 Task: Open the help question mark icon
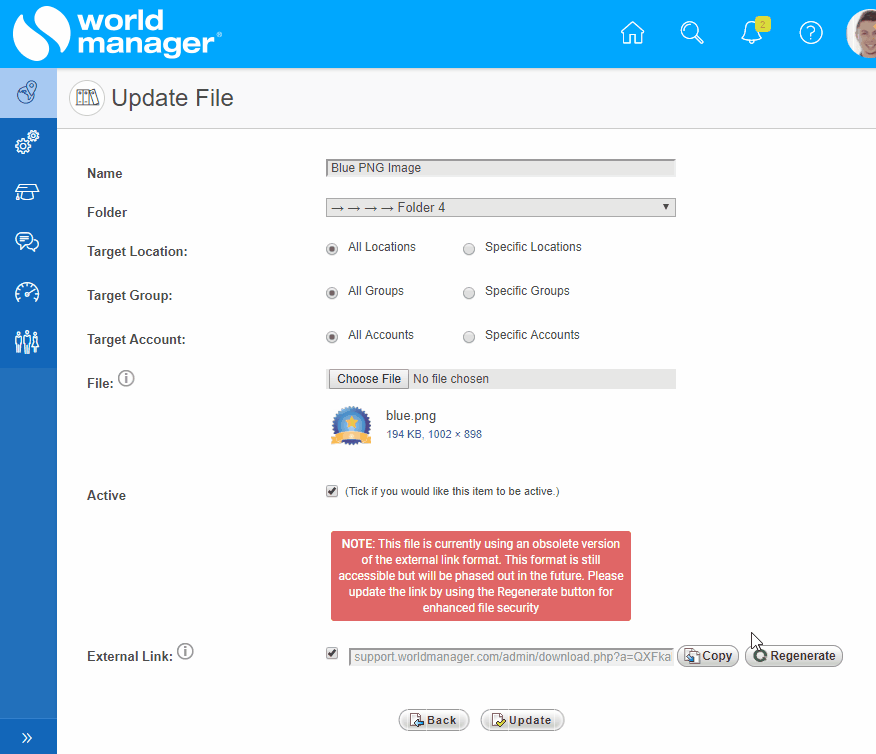pos(811,32)
